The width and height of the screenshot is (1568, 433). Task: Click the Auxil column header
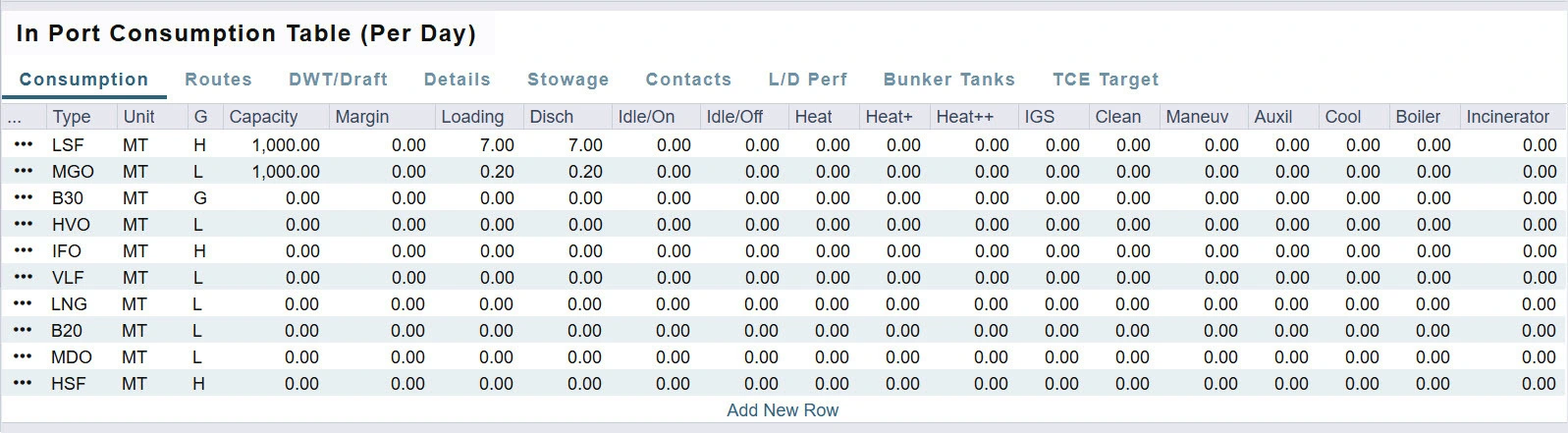point(1283,117)
